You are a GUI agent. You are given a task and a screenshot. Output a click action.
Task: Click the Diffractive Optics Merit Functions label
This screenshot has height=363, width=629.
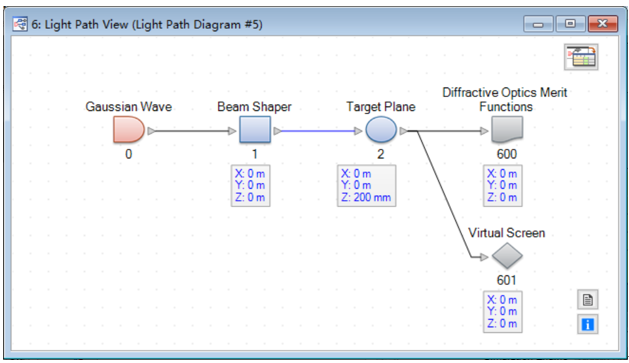click(505, 99)
